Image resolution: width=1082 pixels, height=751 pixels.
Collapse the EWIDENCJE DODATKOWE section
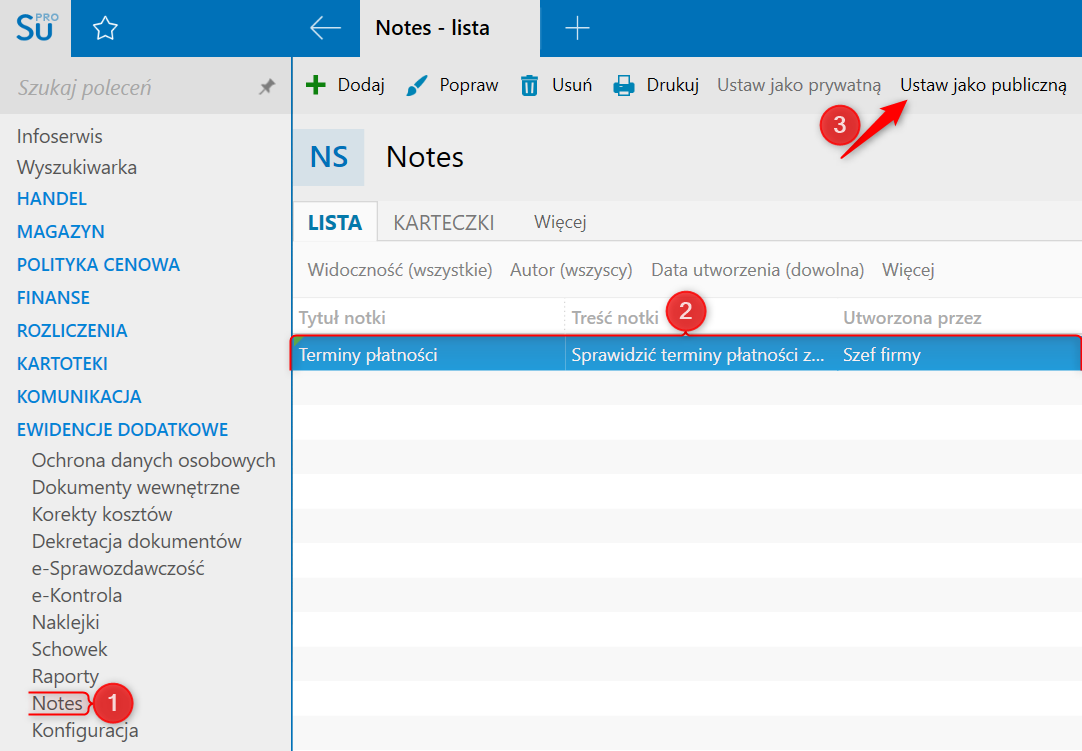[x=122, y=430]
